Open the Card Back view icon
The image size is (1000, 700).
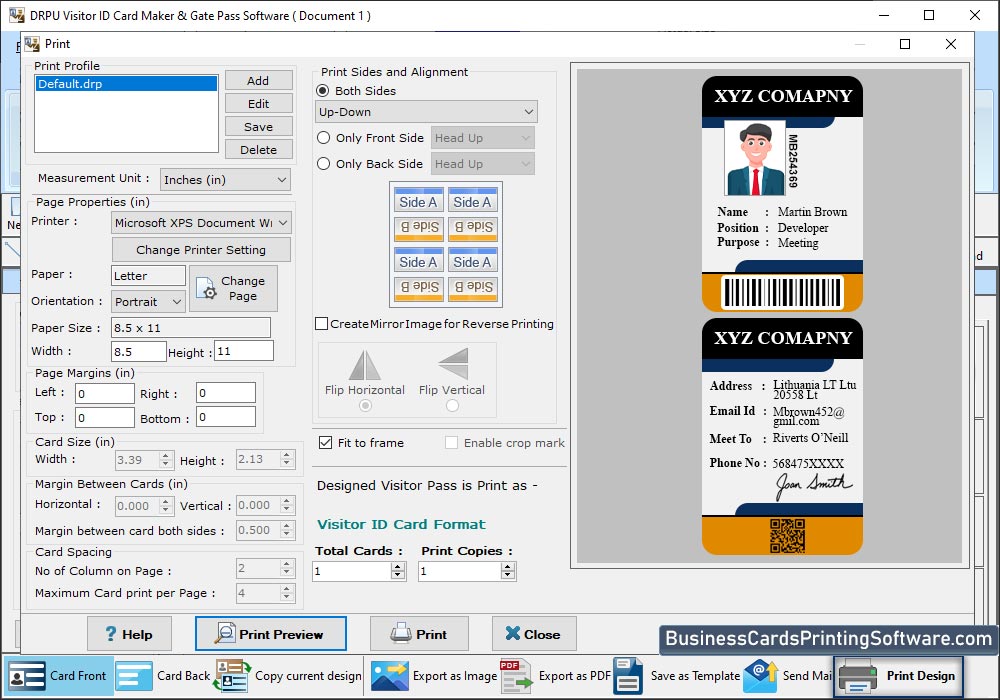point(133,676)
